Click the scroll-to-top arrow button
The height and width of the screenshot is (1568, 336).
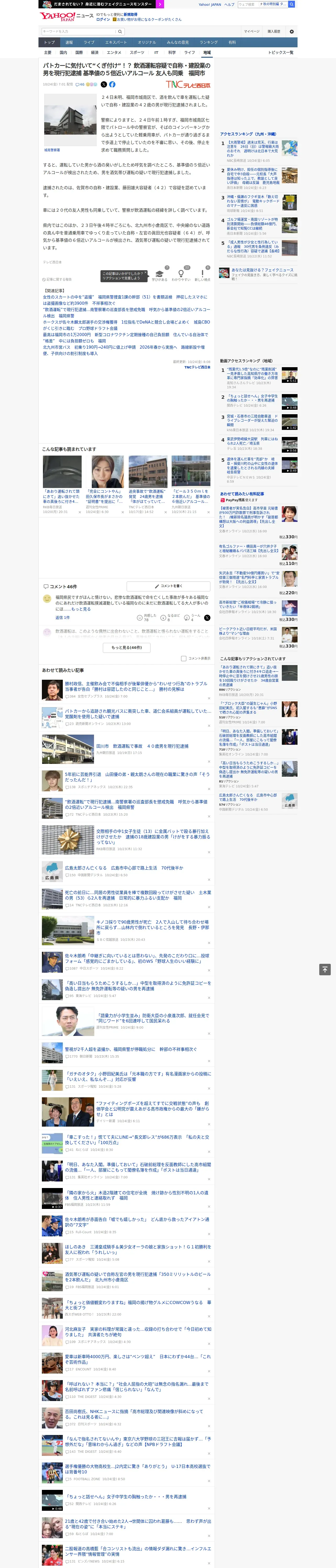(x=325, y=969)
